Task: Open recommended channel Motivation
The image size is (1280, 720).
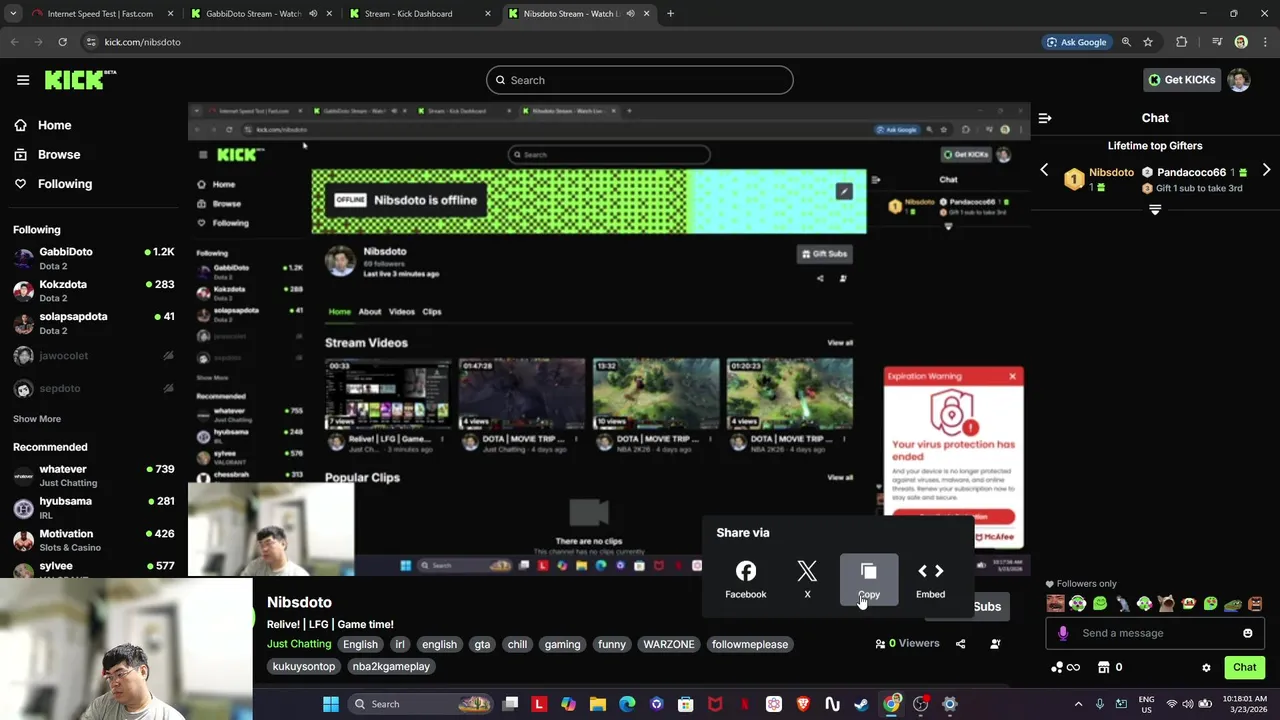Action: coord(93,540)
